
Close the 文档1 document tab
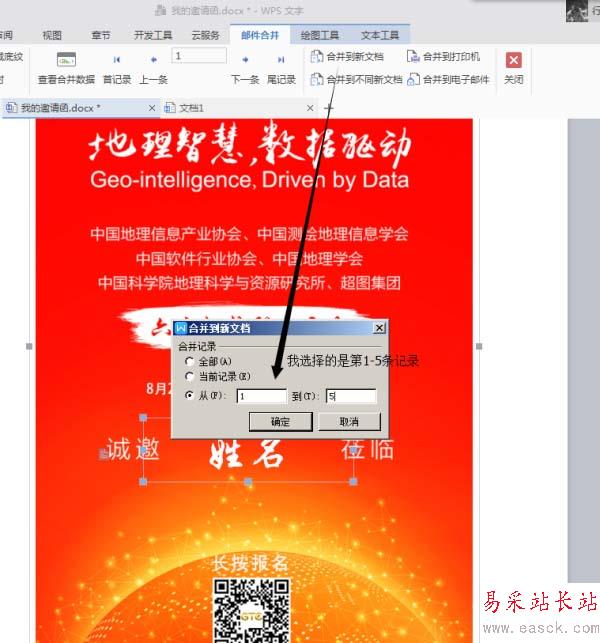pos(310,108)
